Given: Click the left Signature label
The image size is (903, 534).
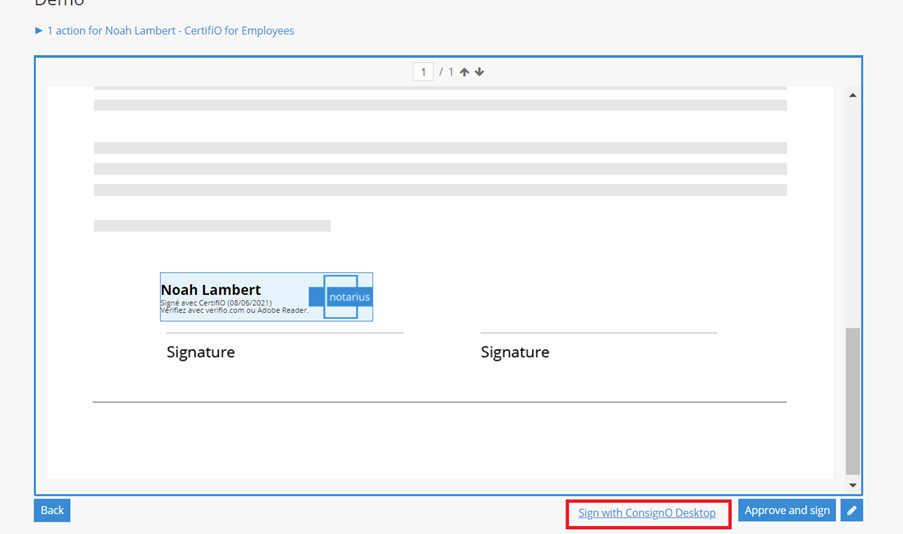Looking at the screenshot, I should tap(201, 352).
